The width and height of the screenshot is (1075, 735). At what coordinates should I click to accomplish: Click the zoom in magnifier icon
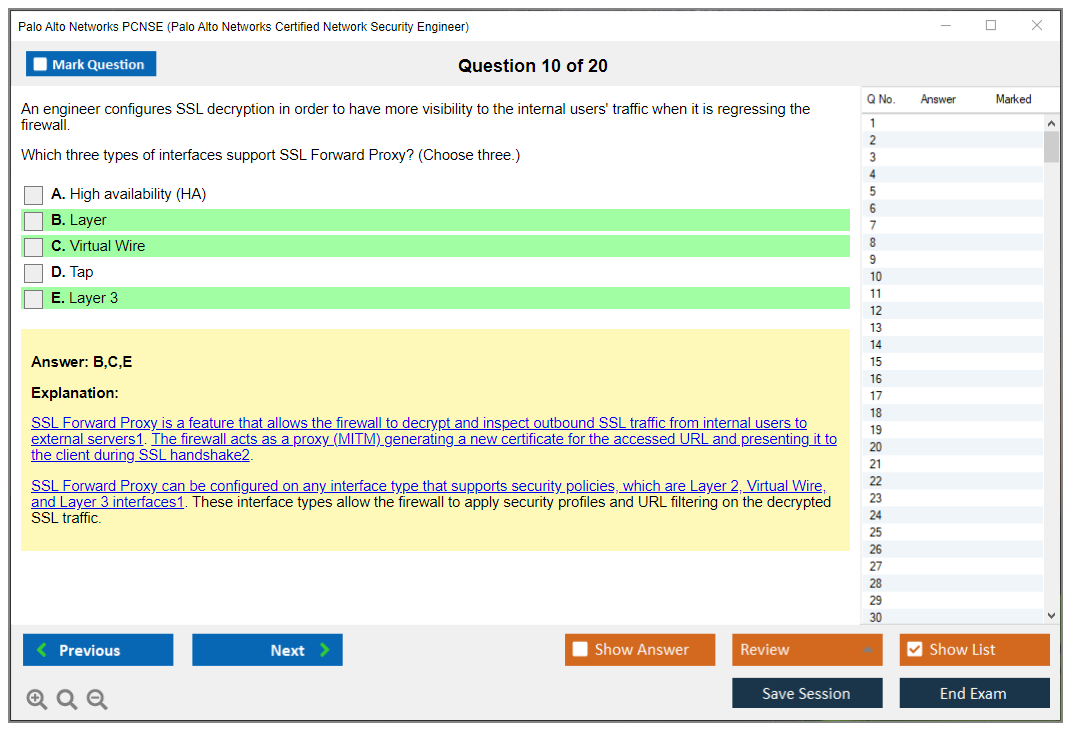point(37,700)
